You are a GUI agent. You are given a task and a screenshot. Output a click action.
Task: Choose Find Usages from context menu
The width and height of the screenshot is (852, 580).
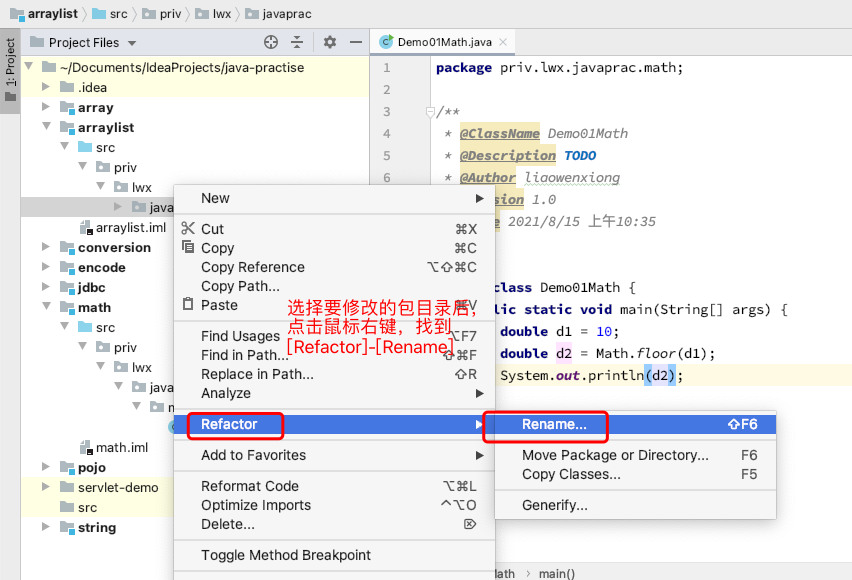pyautogui.click(x=334, y=336)
